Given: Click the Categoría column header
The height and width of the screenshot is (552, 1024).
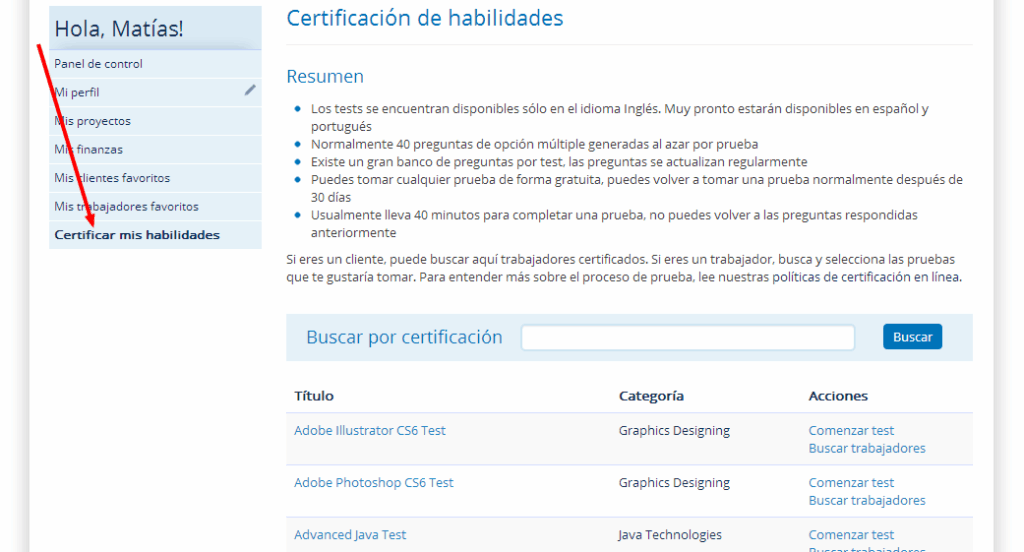Looking at the screenshot, I should point(651,396).
